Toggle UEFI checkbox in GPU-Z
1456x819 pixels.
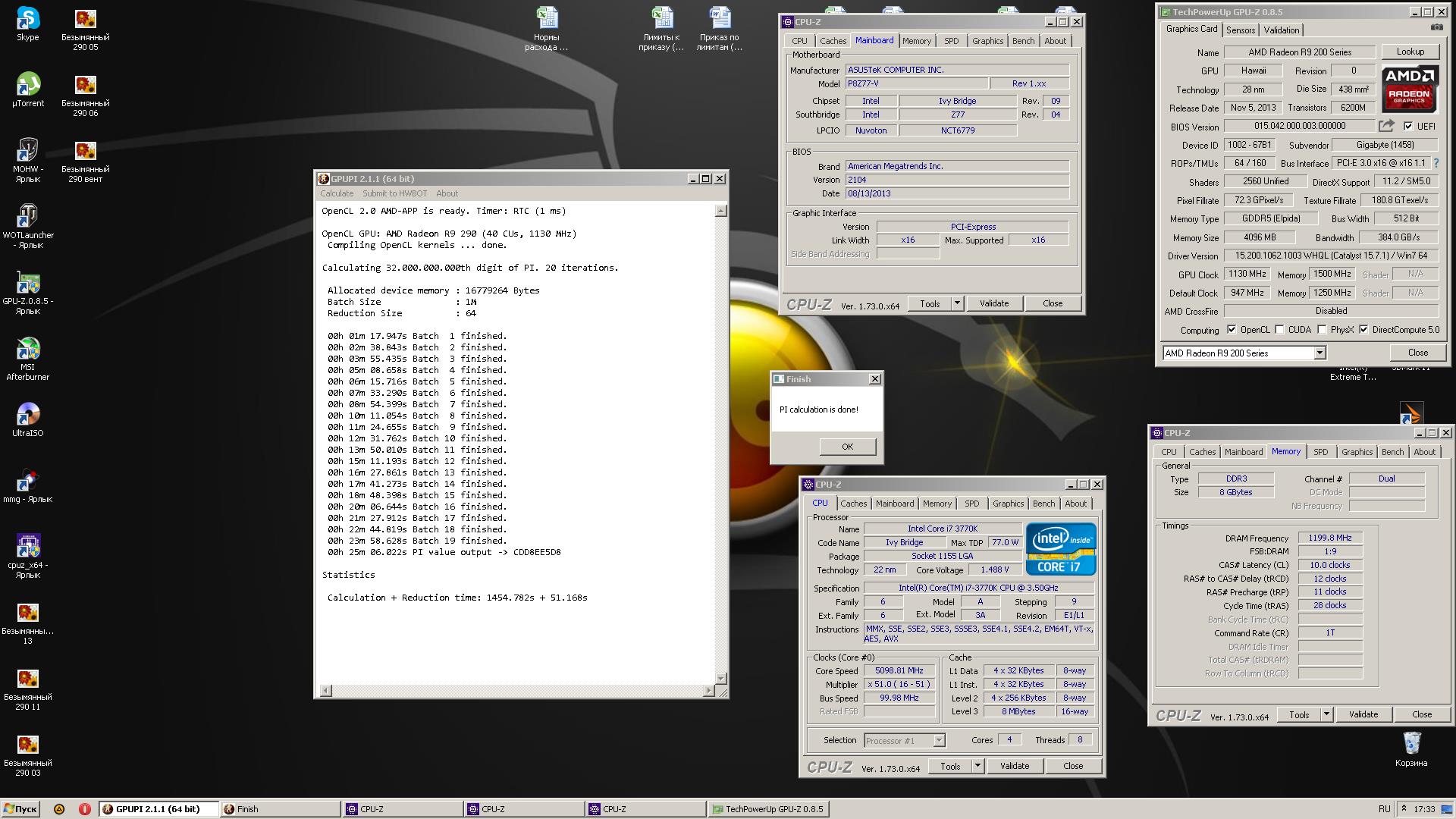1408,126
